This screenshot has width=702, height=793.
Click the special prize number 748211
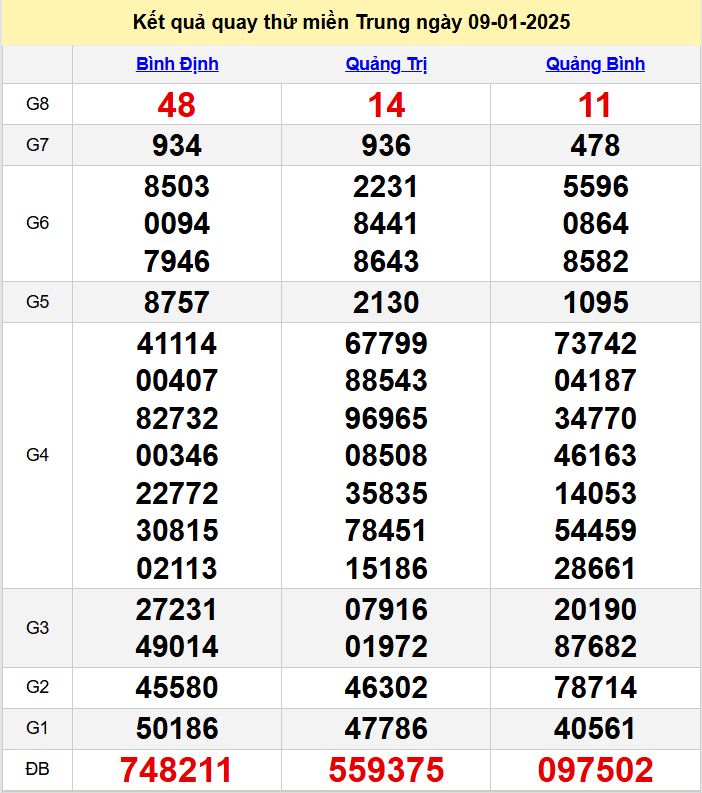coord(177,770)
